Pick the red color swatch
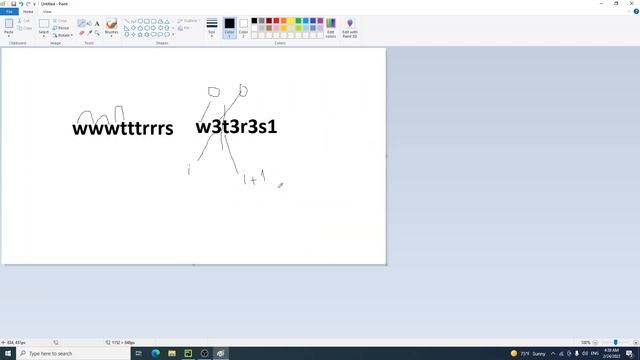The image size is (640, 360). click(276, 21)
